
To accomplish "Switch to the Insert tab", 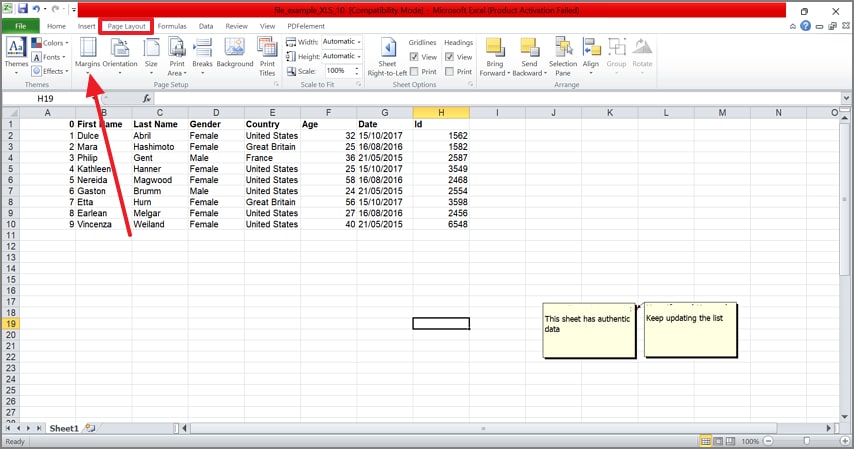I will 86,26.
